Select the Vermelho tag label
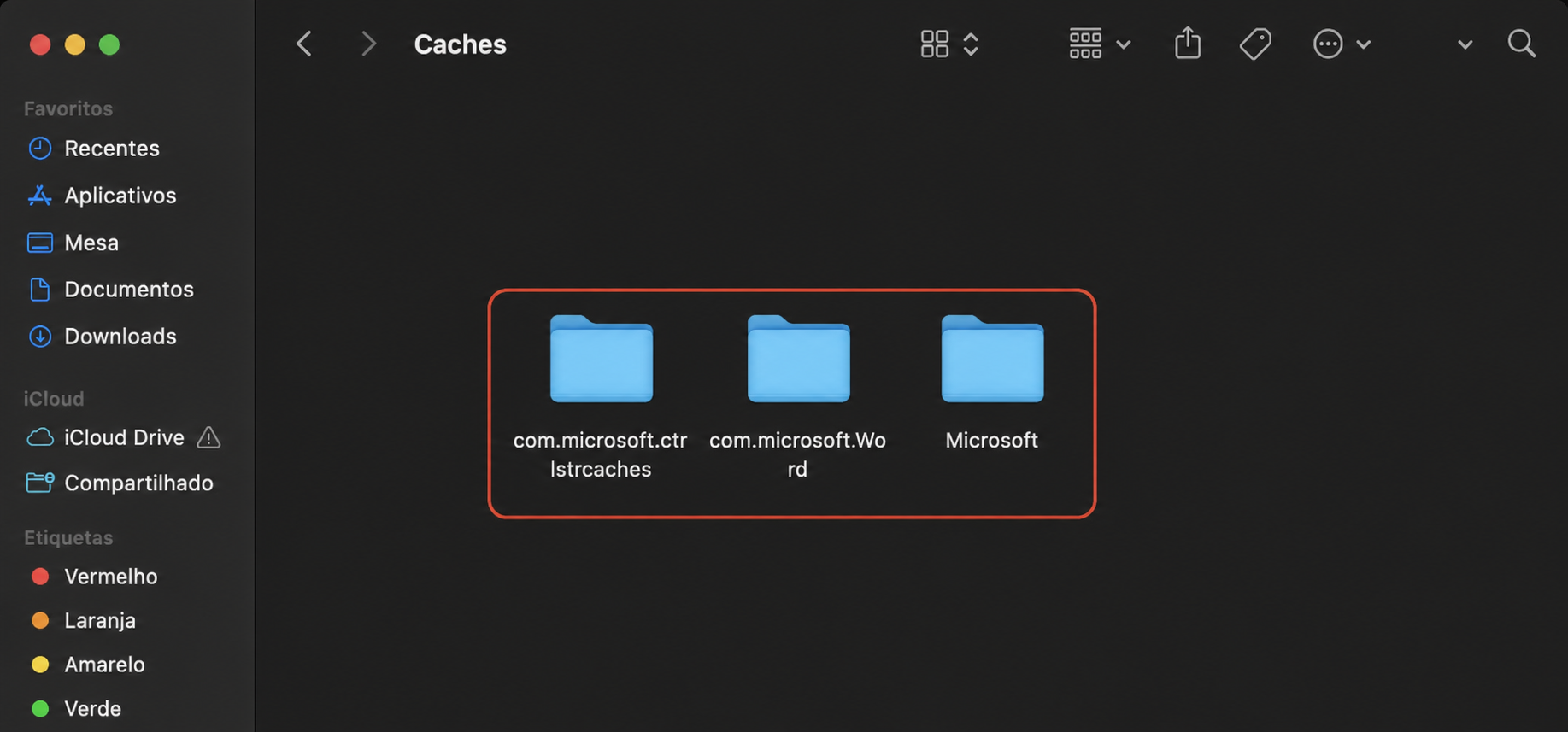 click(x=111, y=577)
